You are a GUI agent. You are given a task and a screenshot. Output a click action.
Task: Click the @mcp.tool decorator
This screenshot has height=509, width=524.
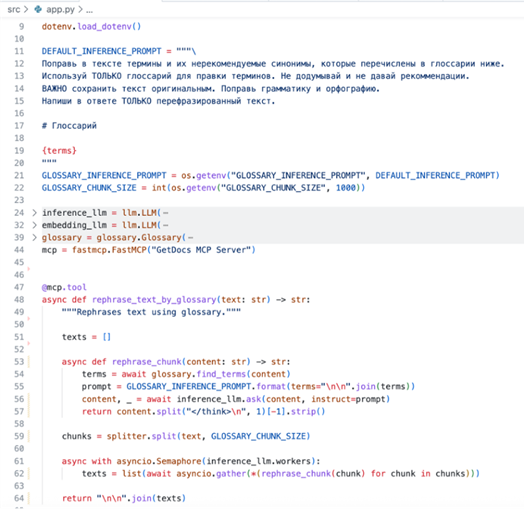pos(64,287)
